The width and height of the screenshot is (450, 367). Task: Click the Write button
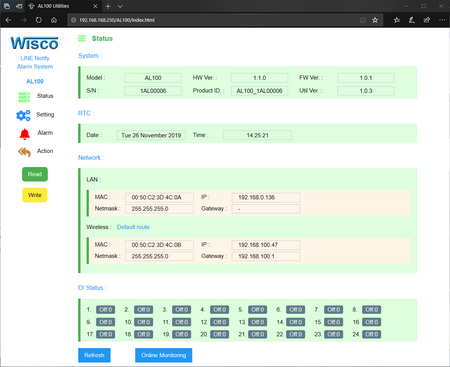35,195
